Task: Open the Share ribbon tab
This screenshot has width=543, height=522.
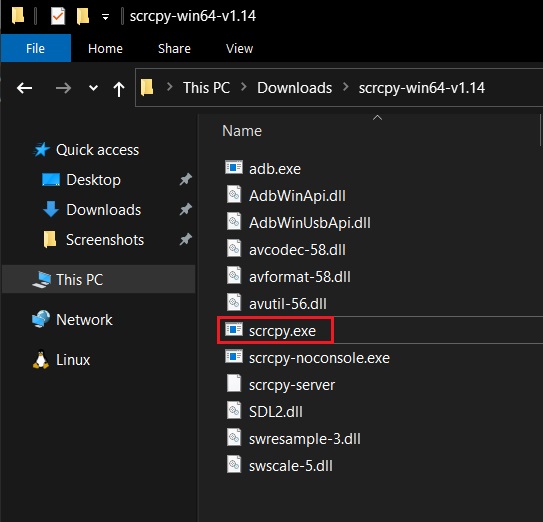Action: [x=174, y=48]
